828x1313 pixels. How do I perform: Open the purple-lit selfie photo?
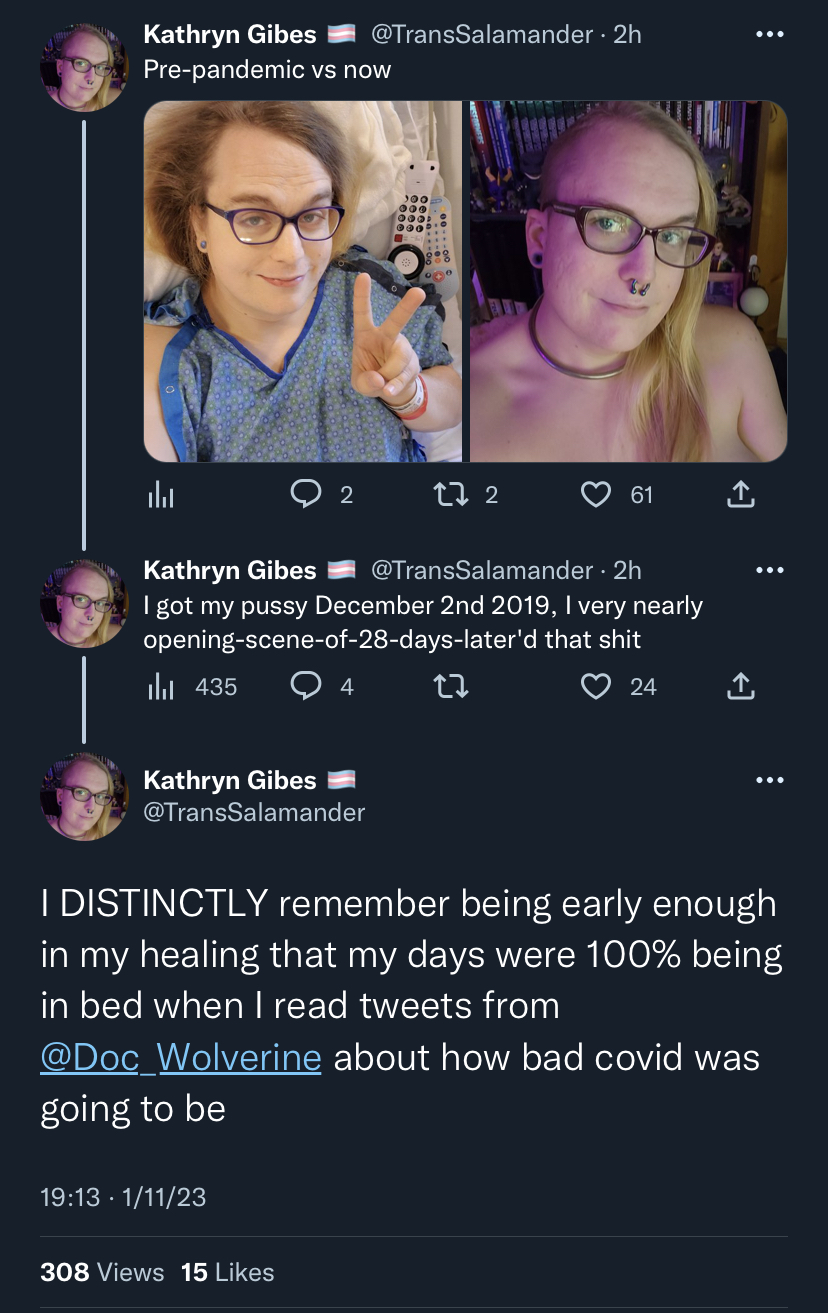[x=628, y=281]
